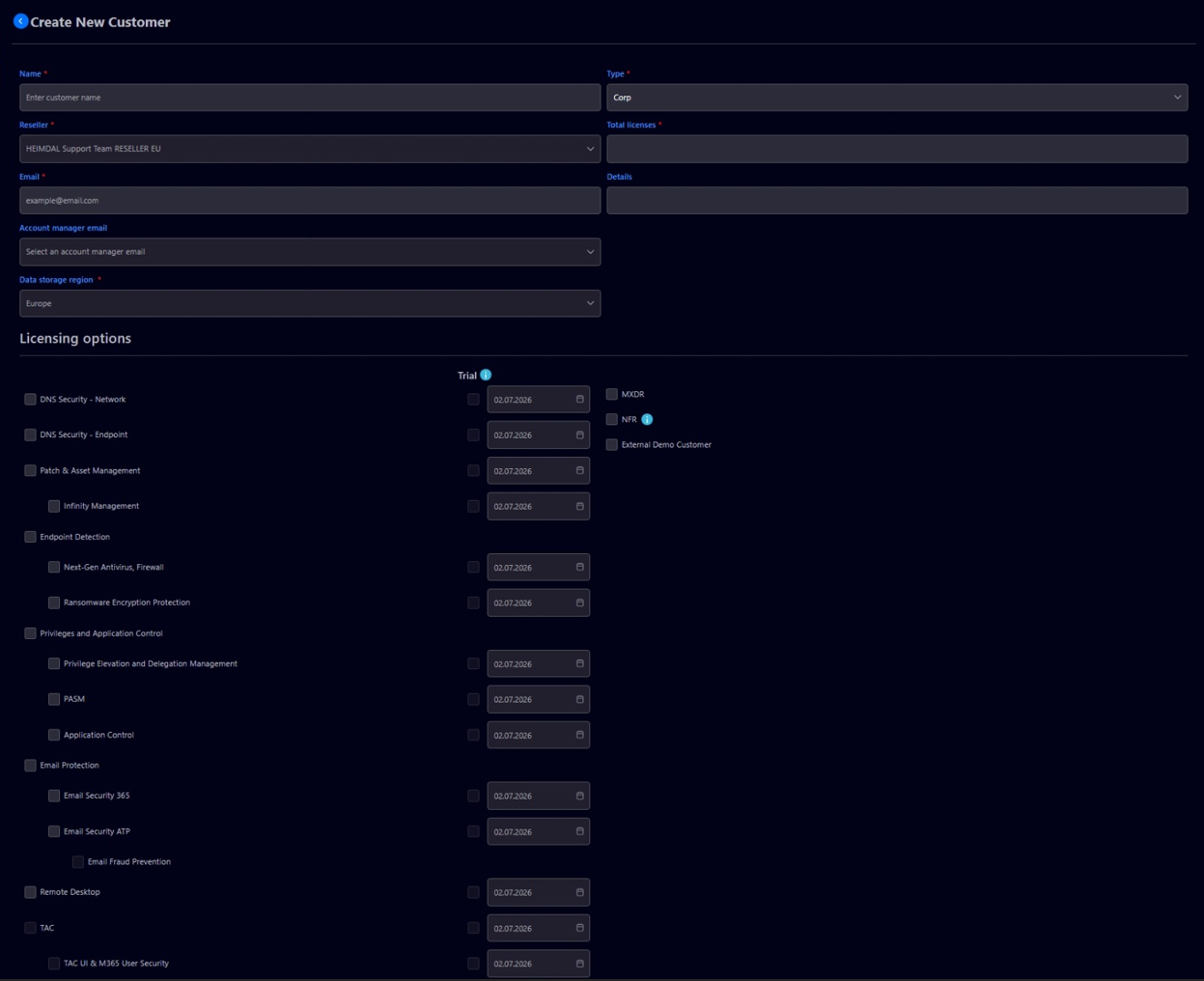Open calendar for DNS Security - Network trial date
This screenshot has height=981, width=1204.
(579, 399)
